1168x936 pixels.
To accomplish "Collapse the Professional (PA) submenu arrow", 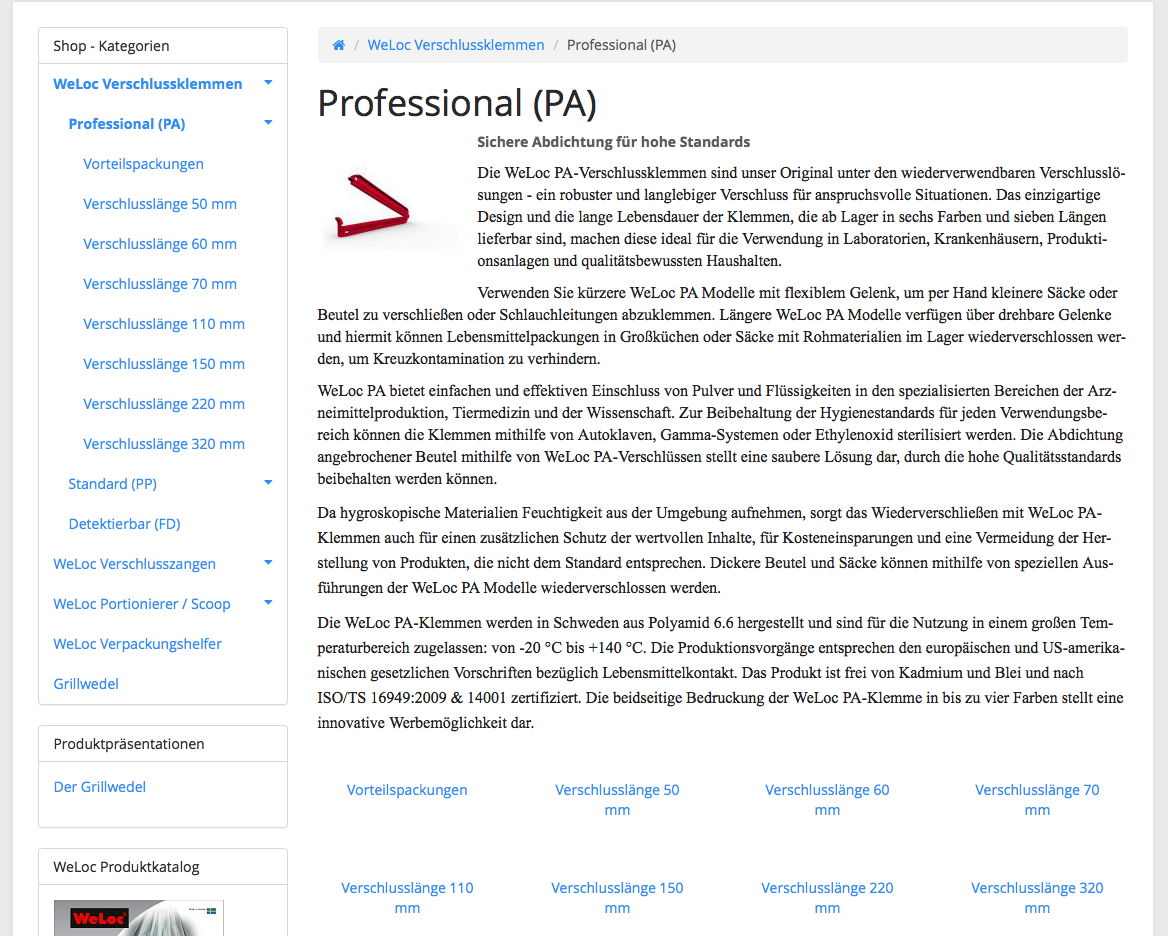I will click(268, 123).
